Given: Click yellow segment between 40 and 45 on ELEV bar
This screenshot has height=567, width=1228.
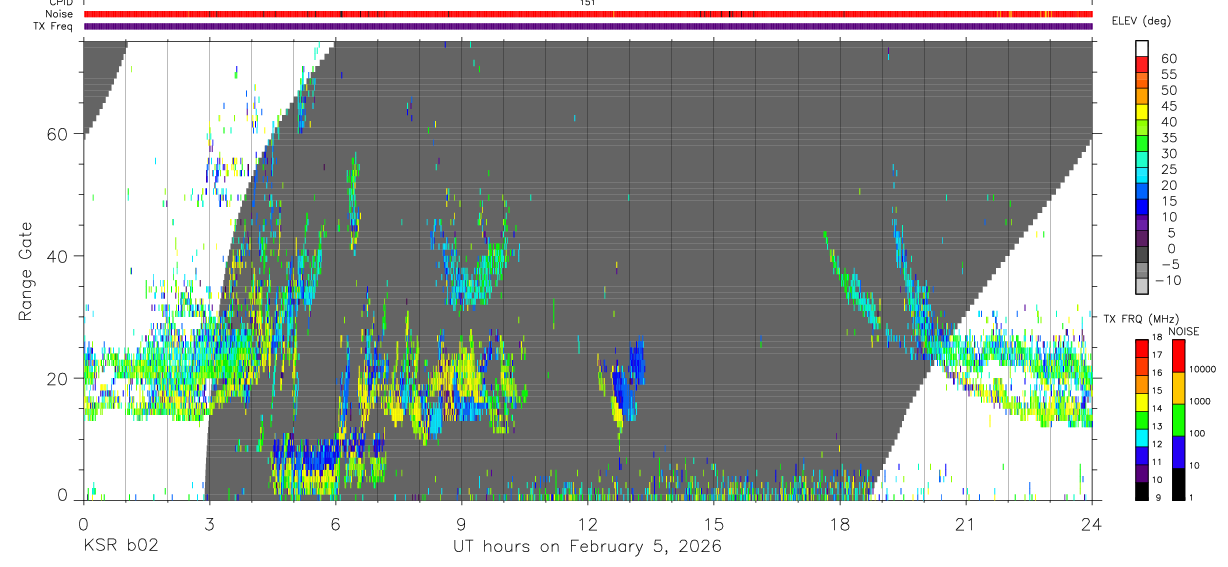Looking at the screenshot, I should pyautogui.click(x=1141, y=114).
